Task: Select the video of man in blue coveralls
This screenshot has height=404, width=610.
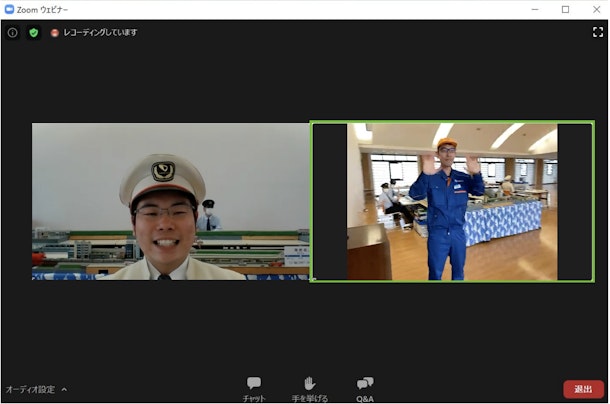Action: (x=451, y=201)
